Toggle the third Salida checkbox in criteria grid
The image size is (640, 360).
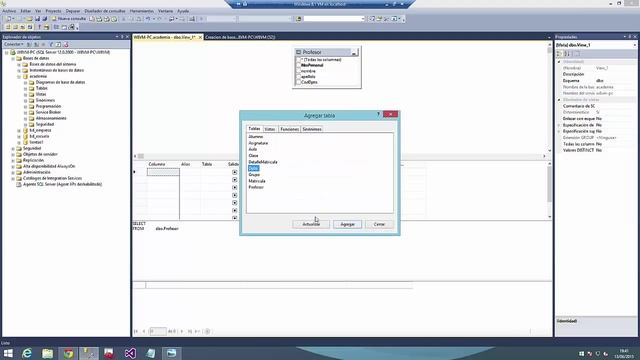235,188
